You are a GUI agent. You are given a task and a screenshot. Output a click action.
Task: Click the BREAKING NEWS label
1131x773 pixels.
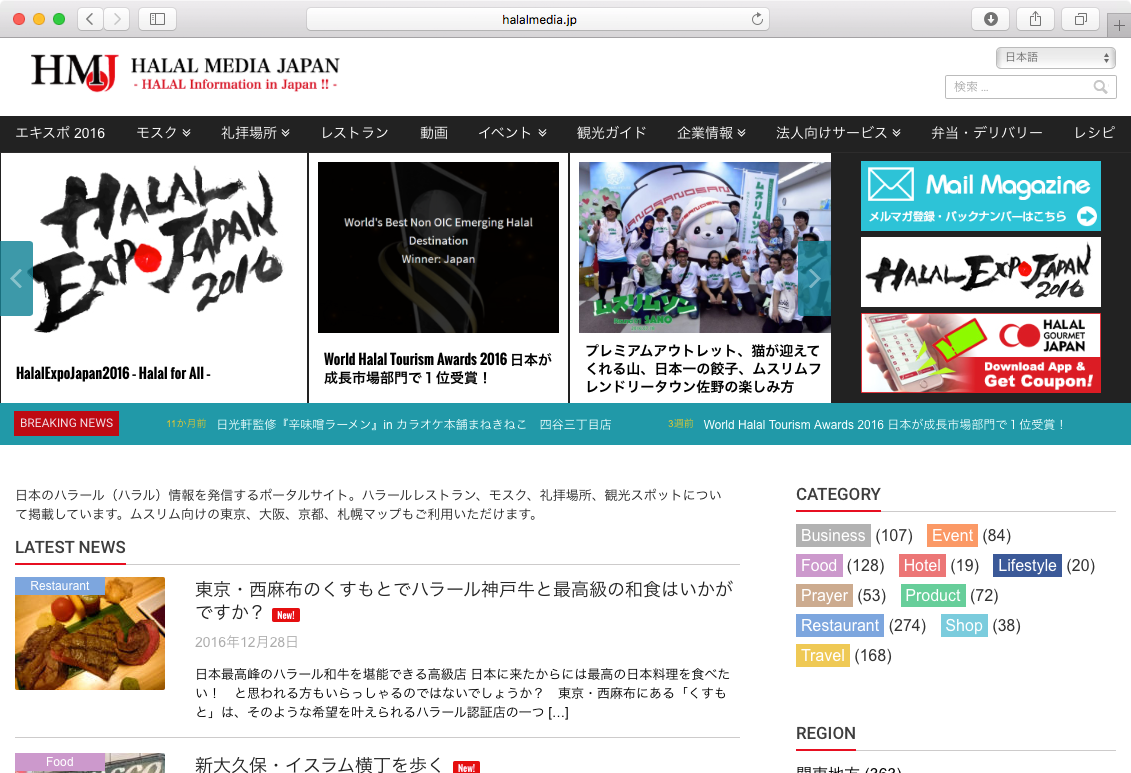pos(66,423)
